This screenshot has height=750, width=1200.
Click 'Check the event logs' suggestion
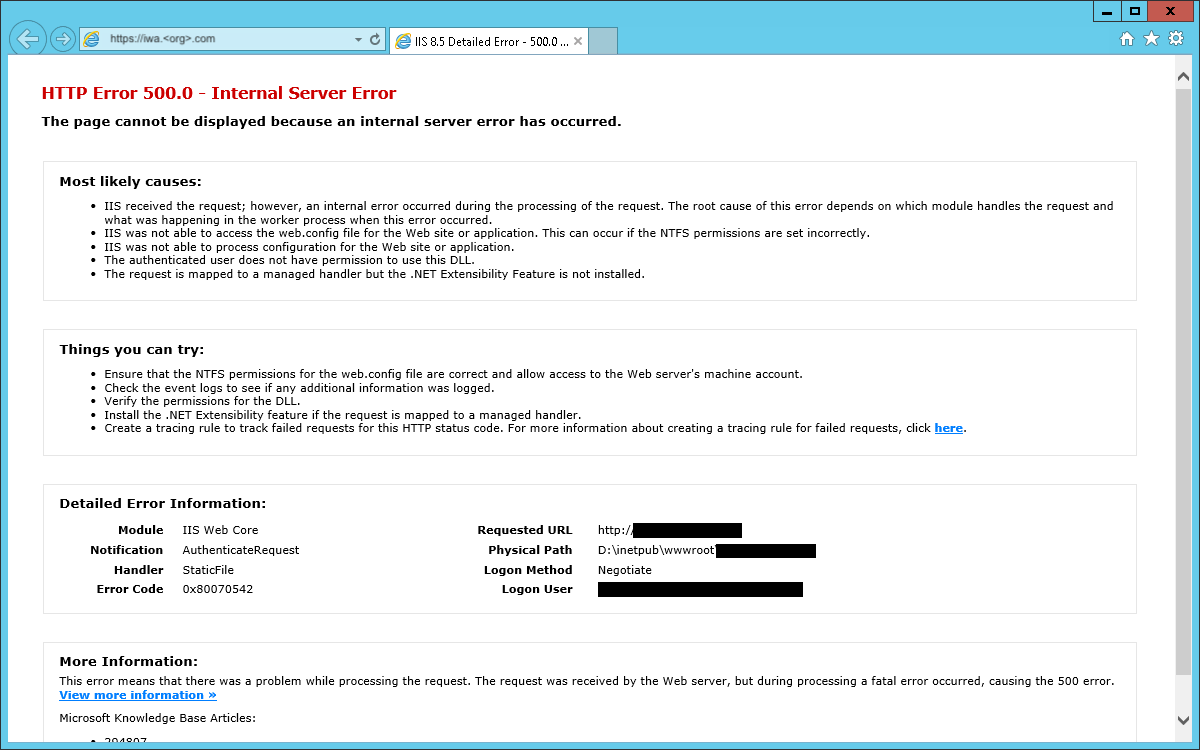299,388
